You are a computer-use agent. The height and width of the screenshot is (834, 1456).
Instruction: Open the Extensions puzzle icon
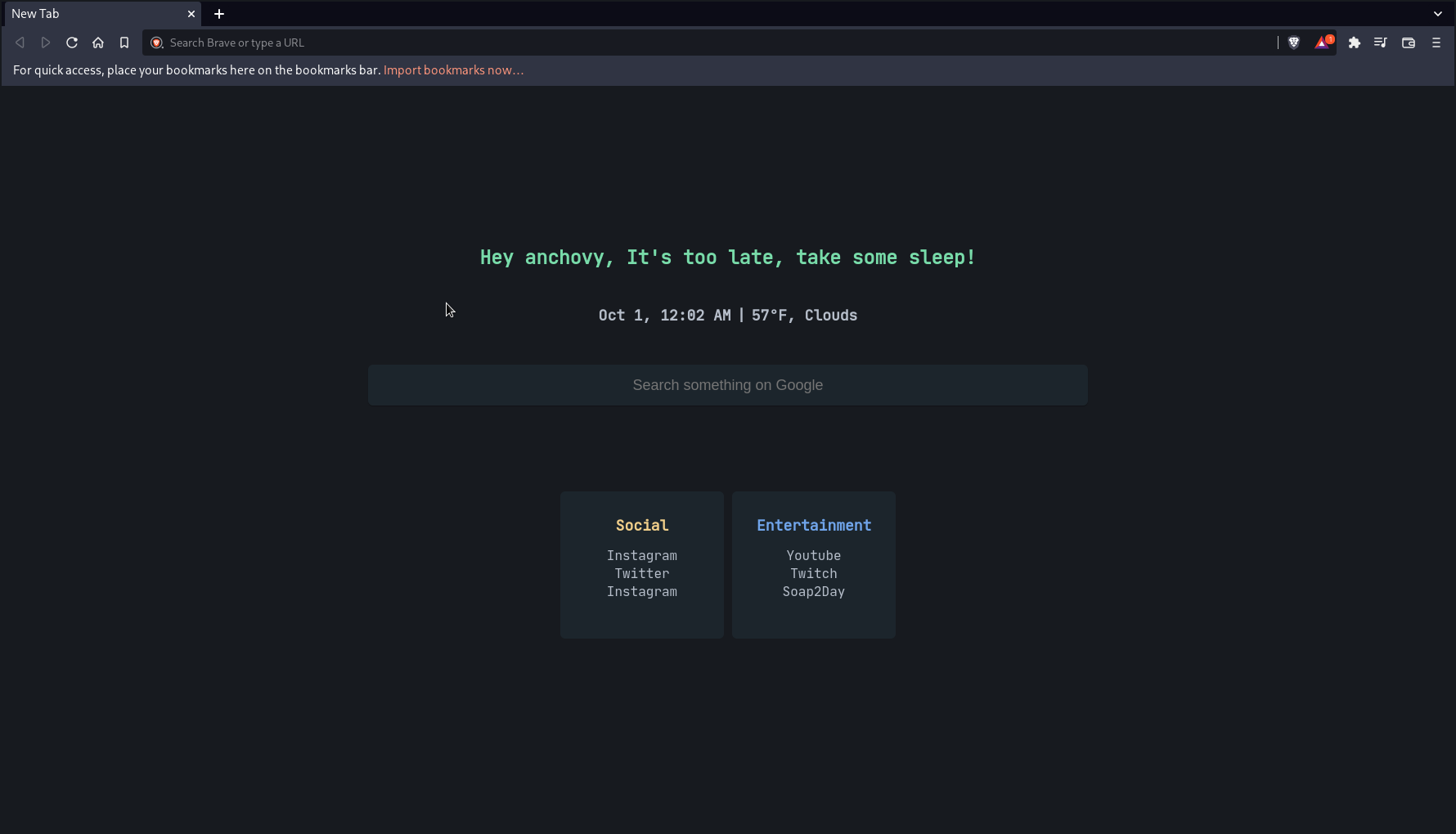pos(1355,43)
